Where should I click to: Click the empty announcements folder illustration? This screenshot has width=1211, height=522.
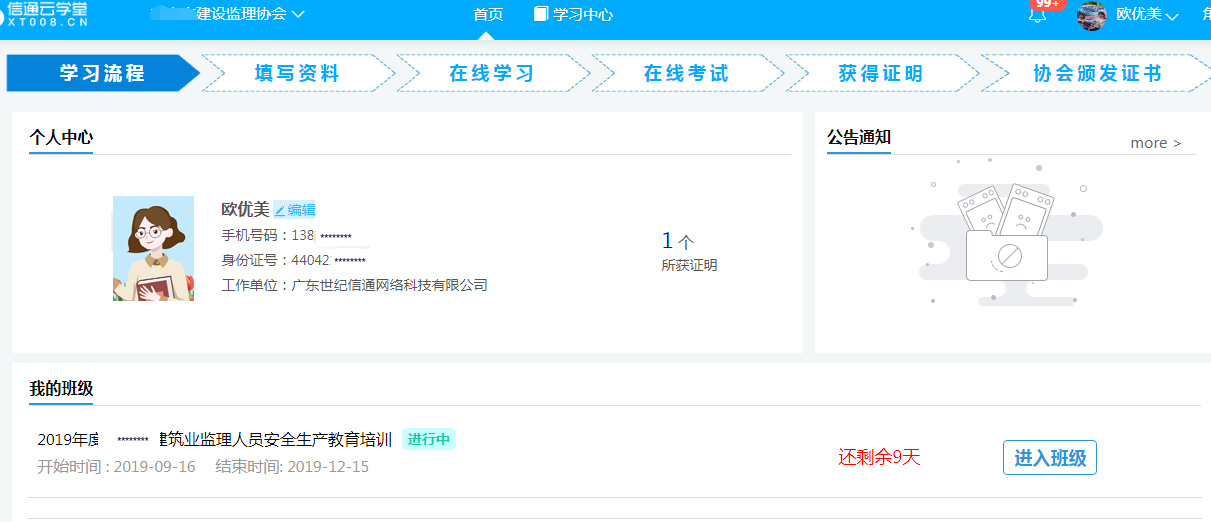[1005, 240]
